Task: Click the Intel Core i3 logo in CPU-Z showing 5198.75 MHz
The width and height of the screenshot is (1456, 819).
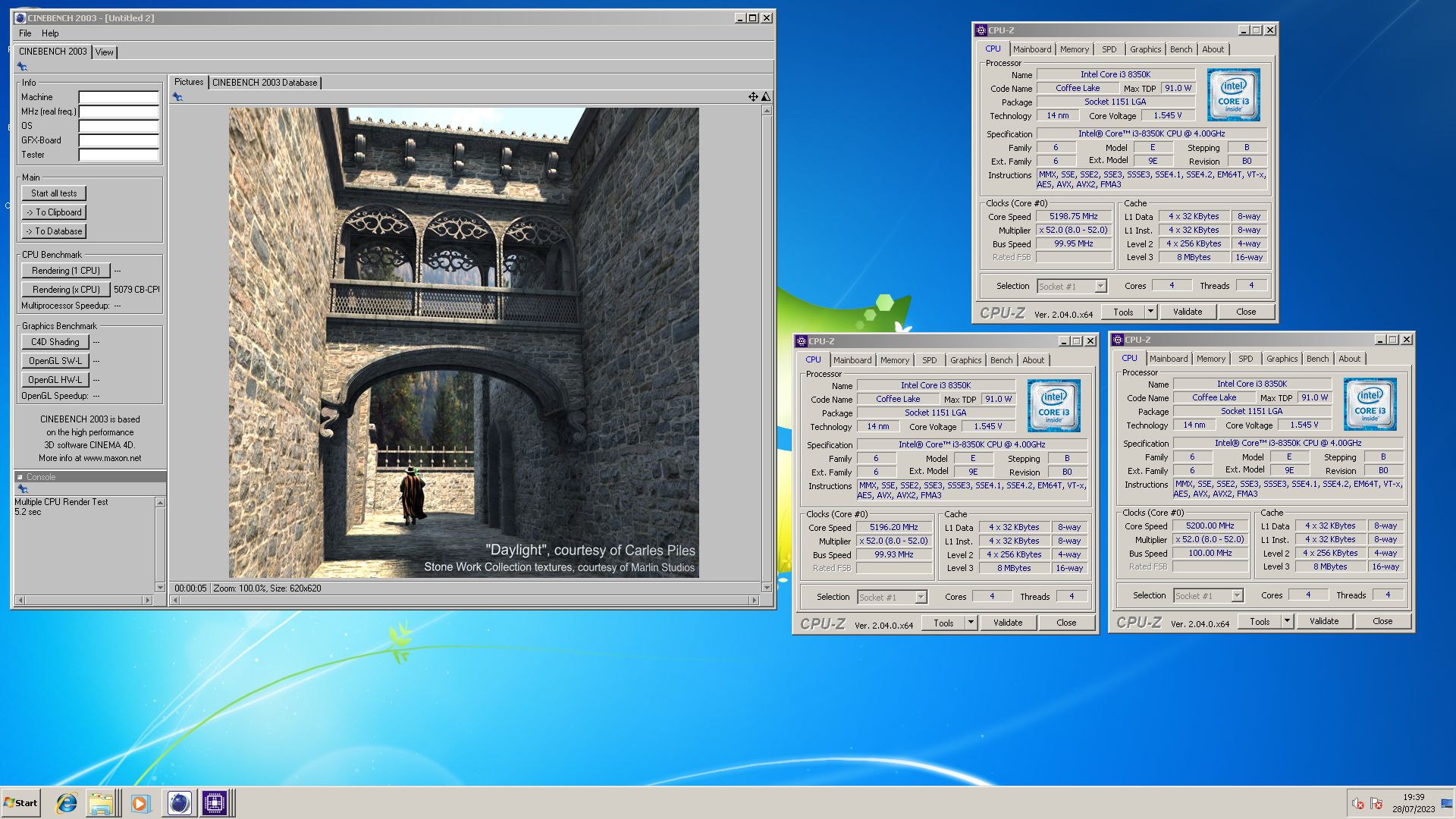Action: click(x=1233, y=95)
